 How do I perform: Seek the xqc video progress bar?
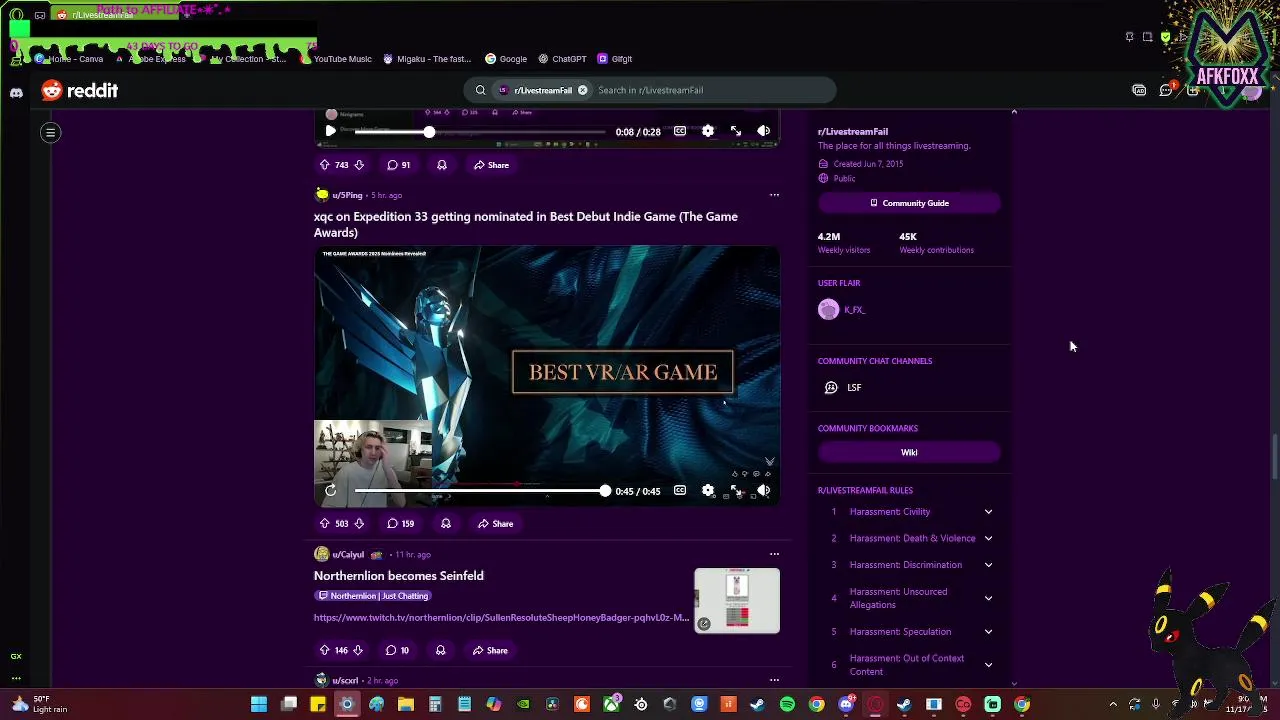pos(479,490)
